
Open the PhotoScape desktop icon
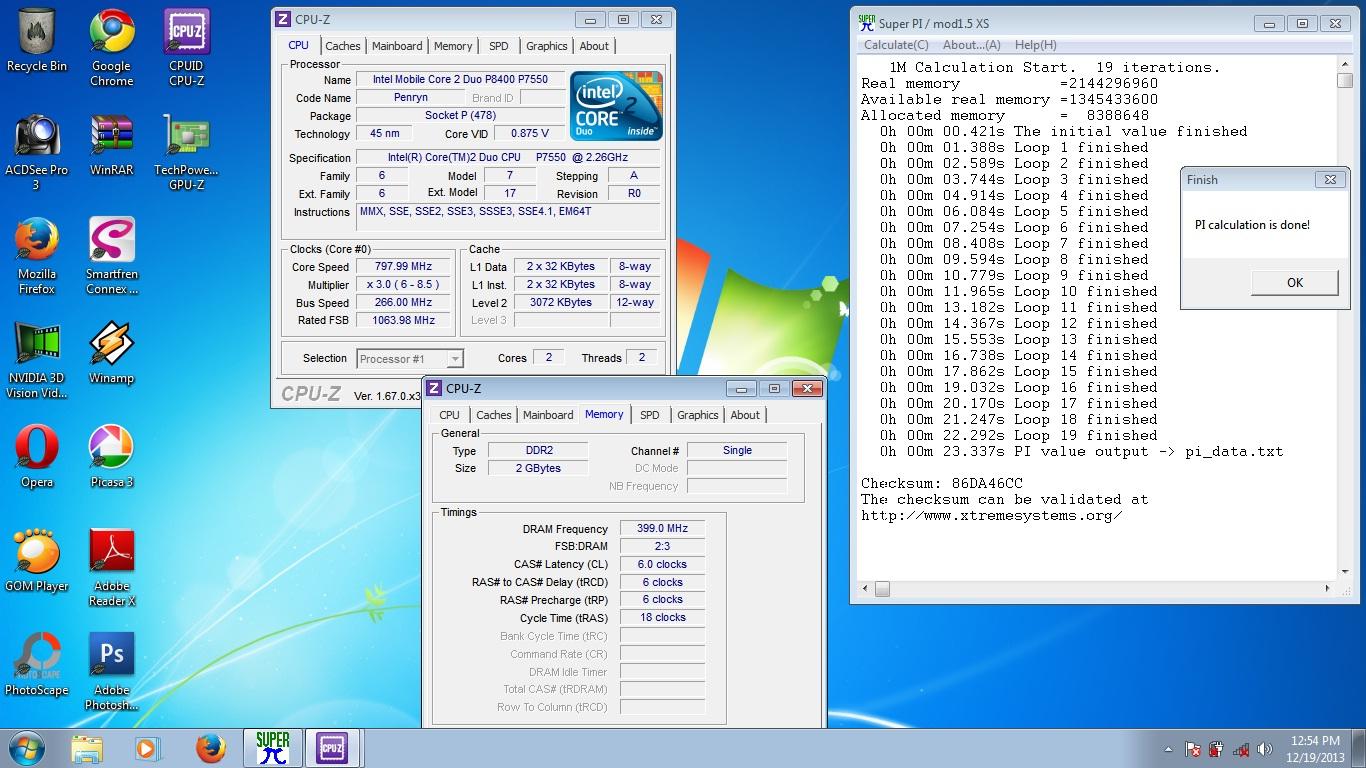(x=37, y=665)
